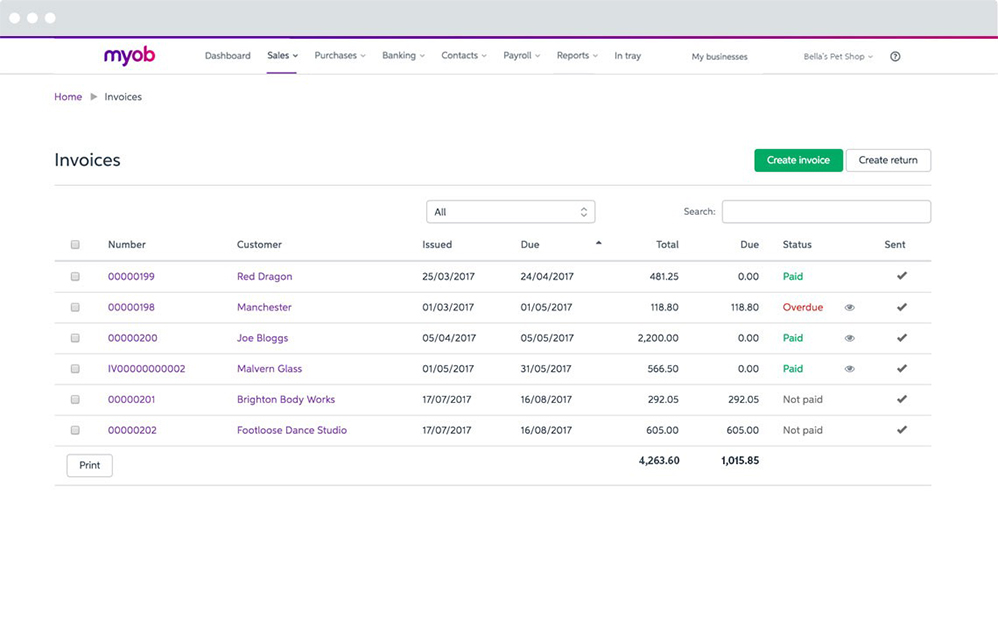Check the checkbox for invoice 00000198
The image size is (998, 629).
pyautogui.click(x=75, y=307)
